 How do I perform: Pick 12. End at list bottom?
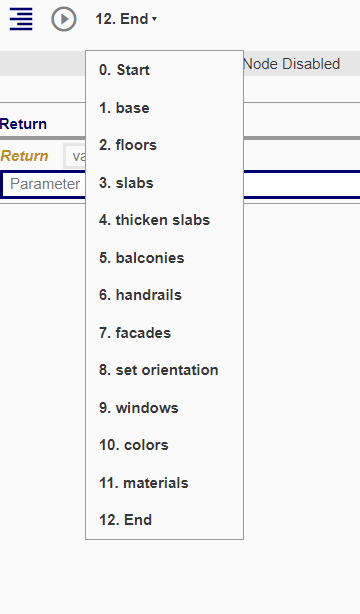point(165,520)
